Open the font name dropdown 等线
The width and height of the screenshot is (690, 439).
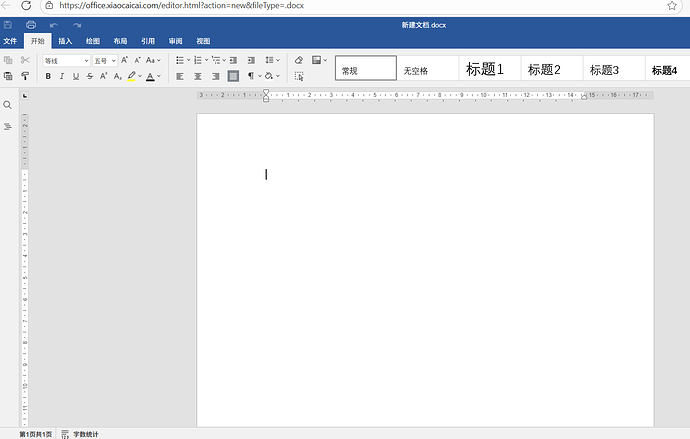coord(66,61)
